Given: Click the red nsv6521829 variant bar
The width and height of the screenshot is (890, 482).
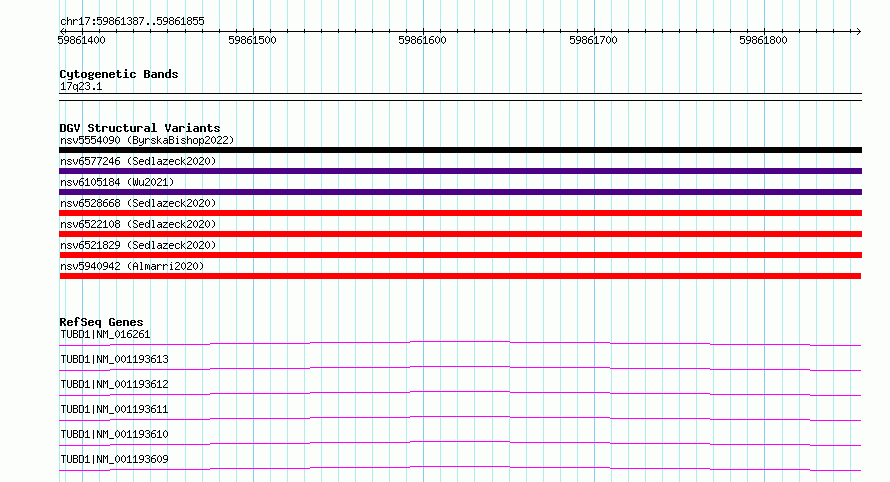Looking at the screenshot, I should [460, 255].
